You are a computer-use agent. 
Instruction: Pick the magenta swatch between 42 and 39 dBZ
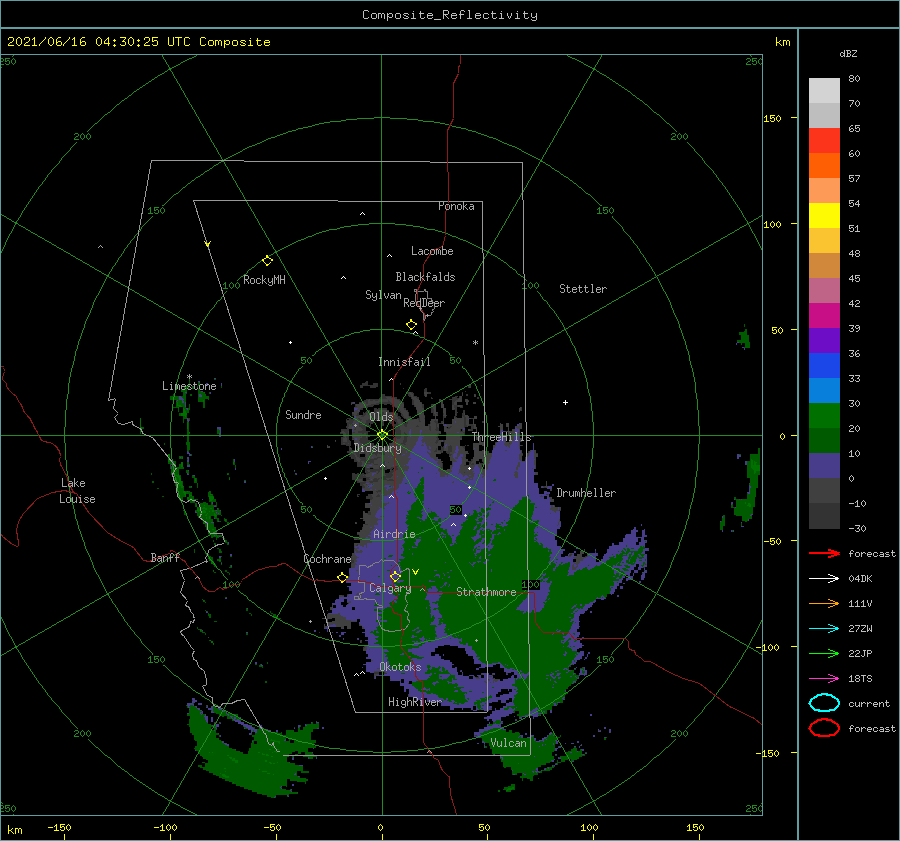coord(824,316)
